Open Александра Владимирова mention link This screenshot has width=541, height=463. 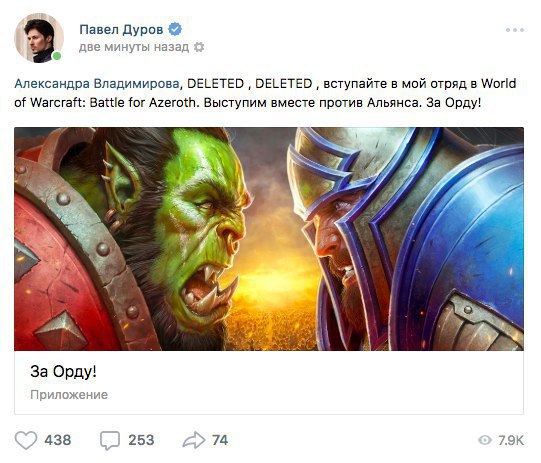coord(97,84)
